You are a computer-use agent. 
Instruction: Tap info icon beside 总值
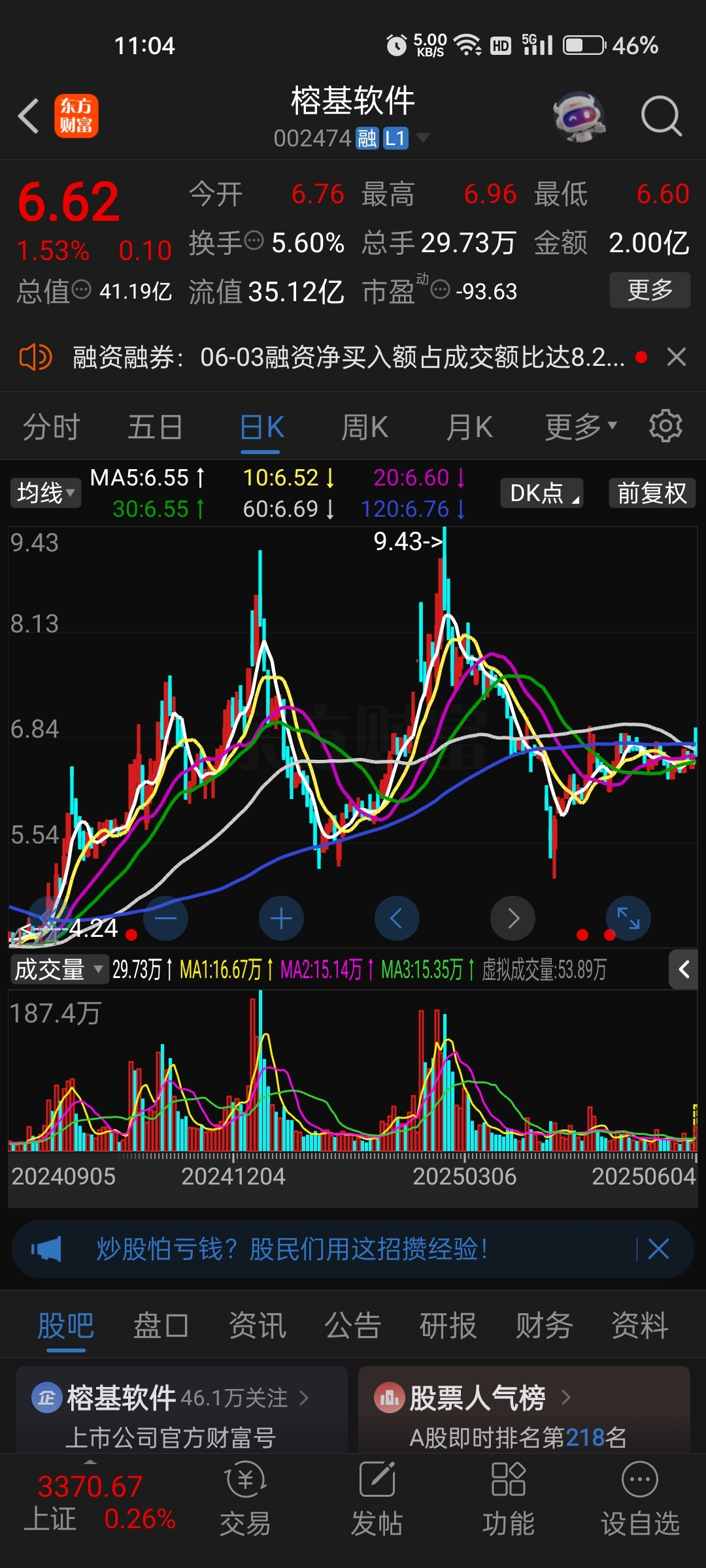(x=81, y=289)
